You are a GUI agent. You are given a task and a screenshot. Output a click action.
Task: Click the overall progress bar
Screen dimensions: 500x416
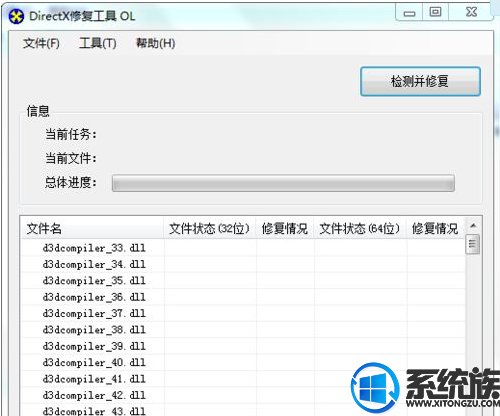[x=283, y=183]
